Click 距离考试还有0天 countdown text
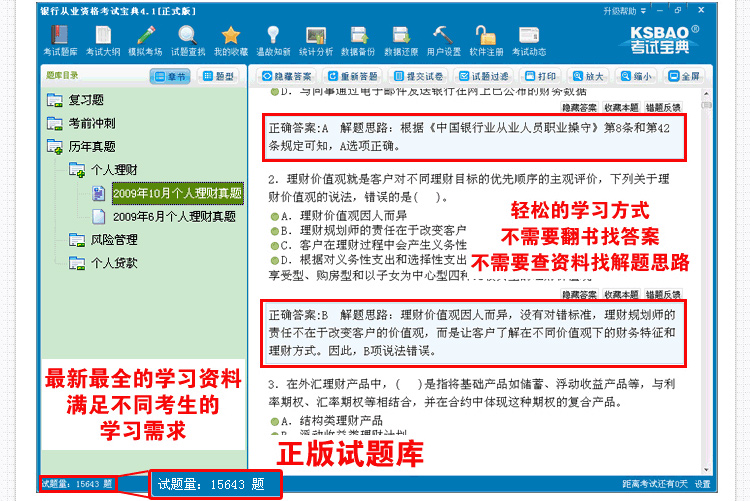Viewport: 750px width, 501px height. point(655,484)
